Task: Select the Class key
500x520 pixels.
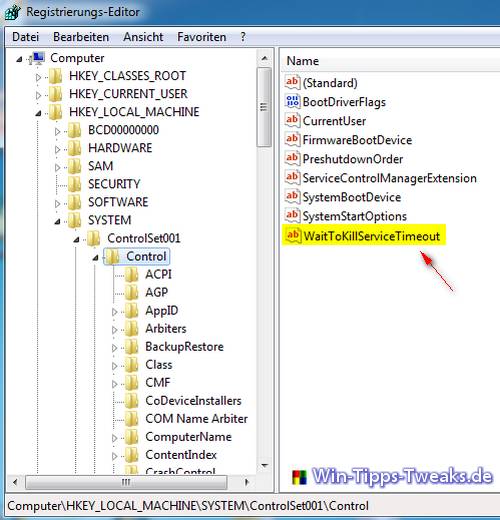Action: (x=159, y=365)
